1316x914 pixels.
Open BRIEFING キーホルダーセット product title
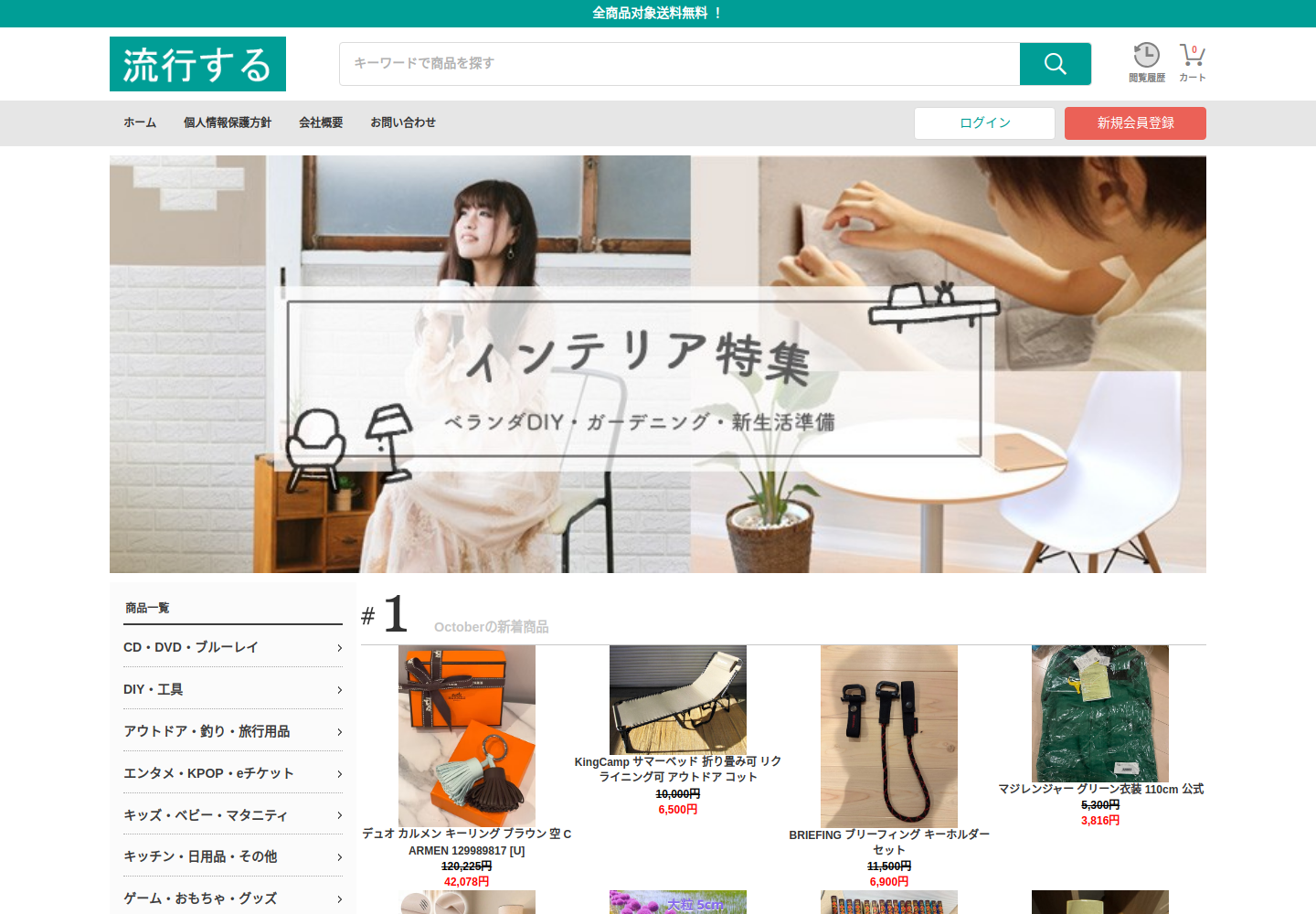pos(889,842)
